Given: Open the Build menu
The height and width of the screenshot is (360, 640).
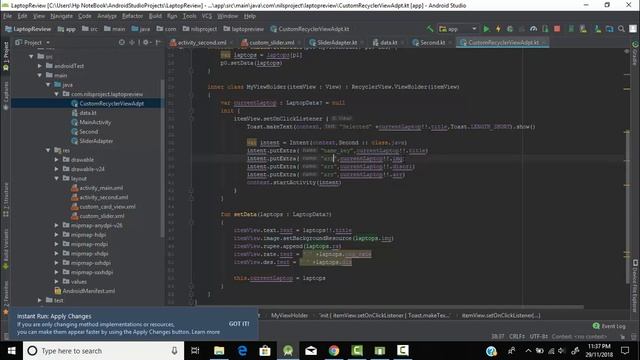Looking at the screenshot, I should 155,16.
